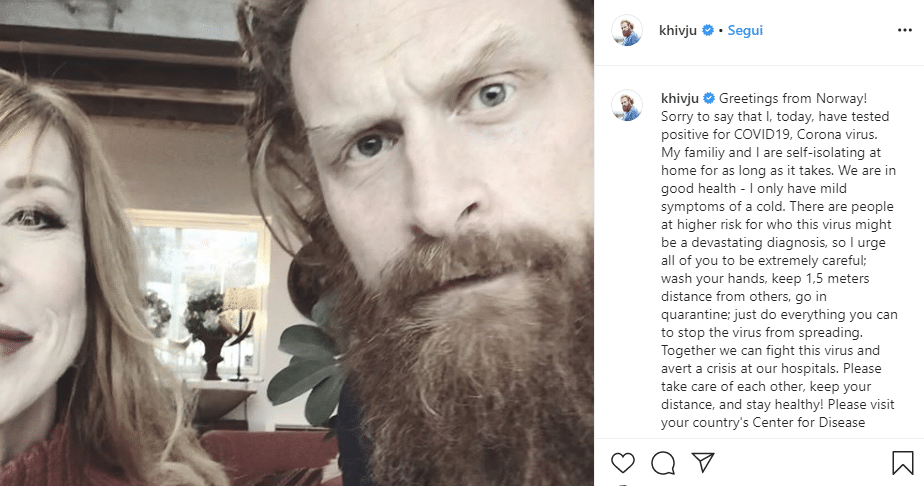
Task: Click the green plant leaves in the photo
Action: tap(312, 370)
